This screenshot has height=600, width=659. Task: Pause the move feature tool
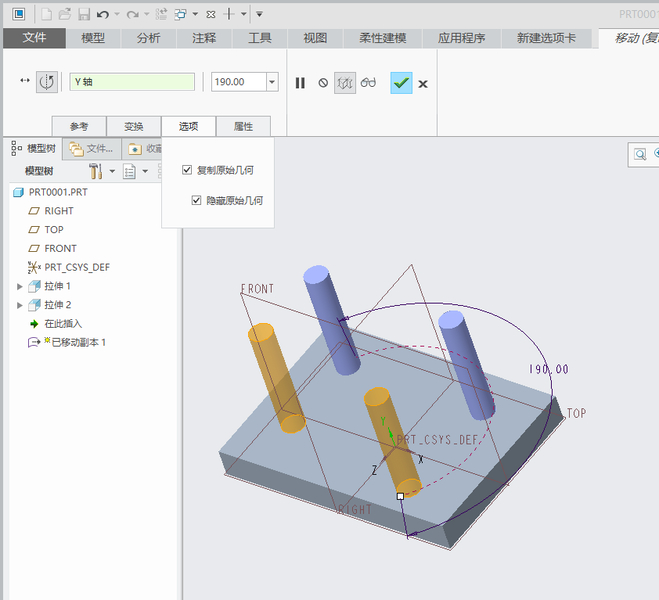(300, 83)
